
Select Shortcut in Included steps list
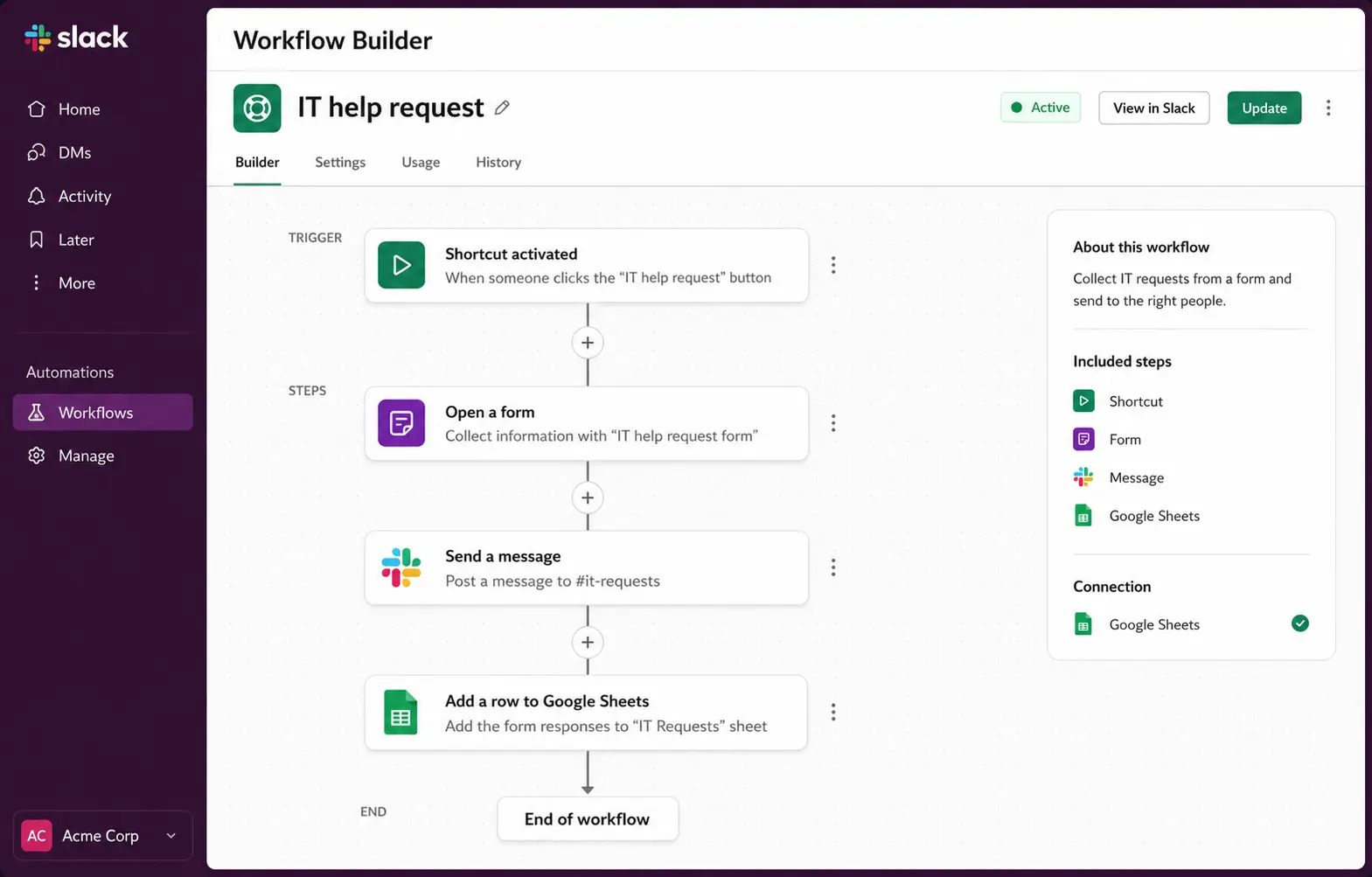(x=1118, y=401)
